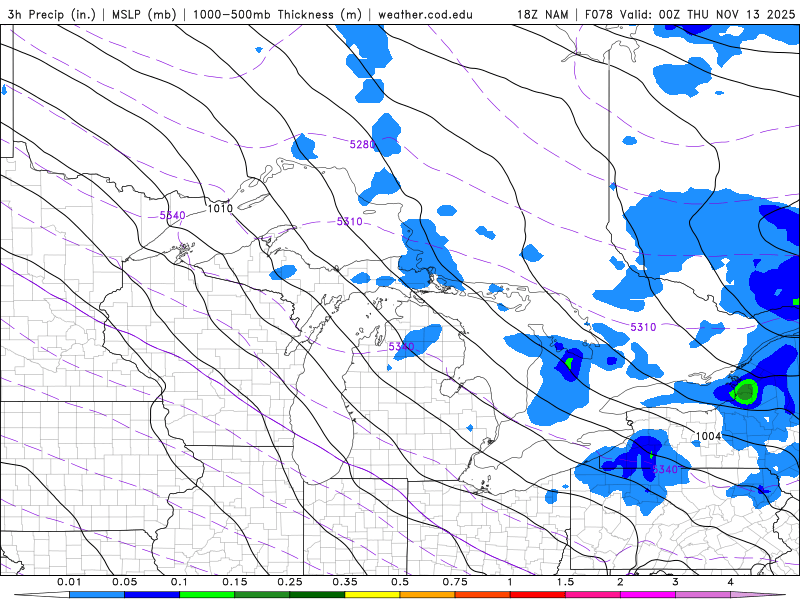The height and width of the screenshot is (600, 800).
Task: Click the "0.01" legend value
Action: coord(69,582)
